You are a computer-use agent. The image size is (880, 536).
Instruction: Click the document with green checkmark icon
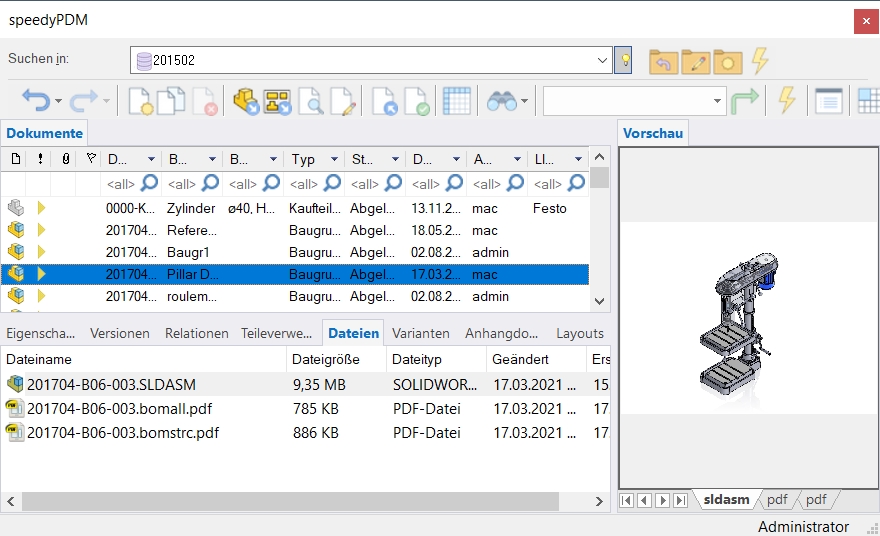[415, 100]
